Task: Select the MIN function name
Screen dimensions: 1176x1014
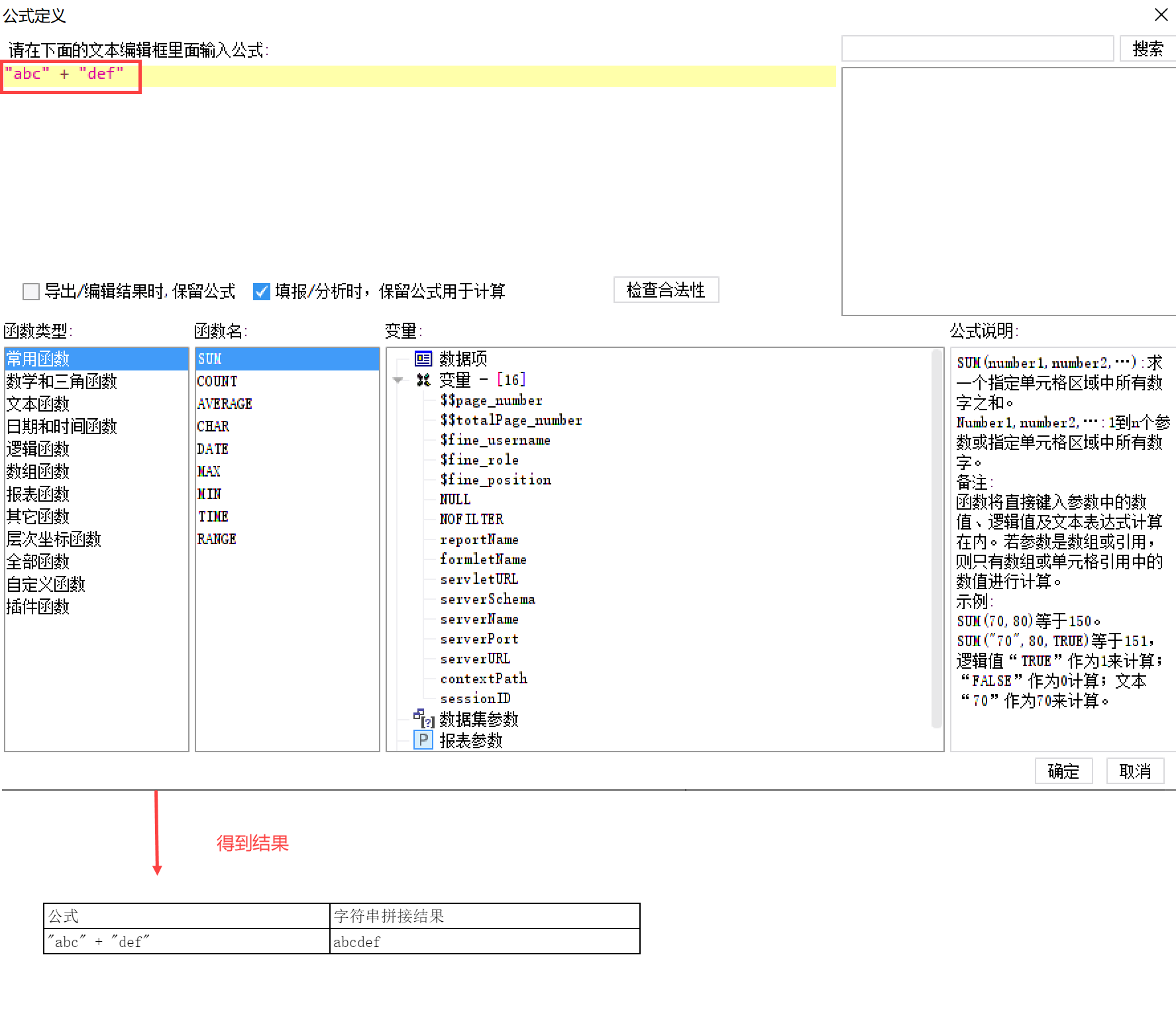Action: (288, 494)
